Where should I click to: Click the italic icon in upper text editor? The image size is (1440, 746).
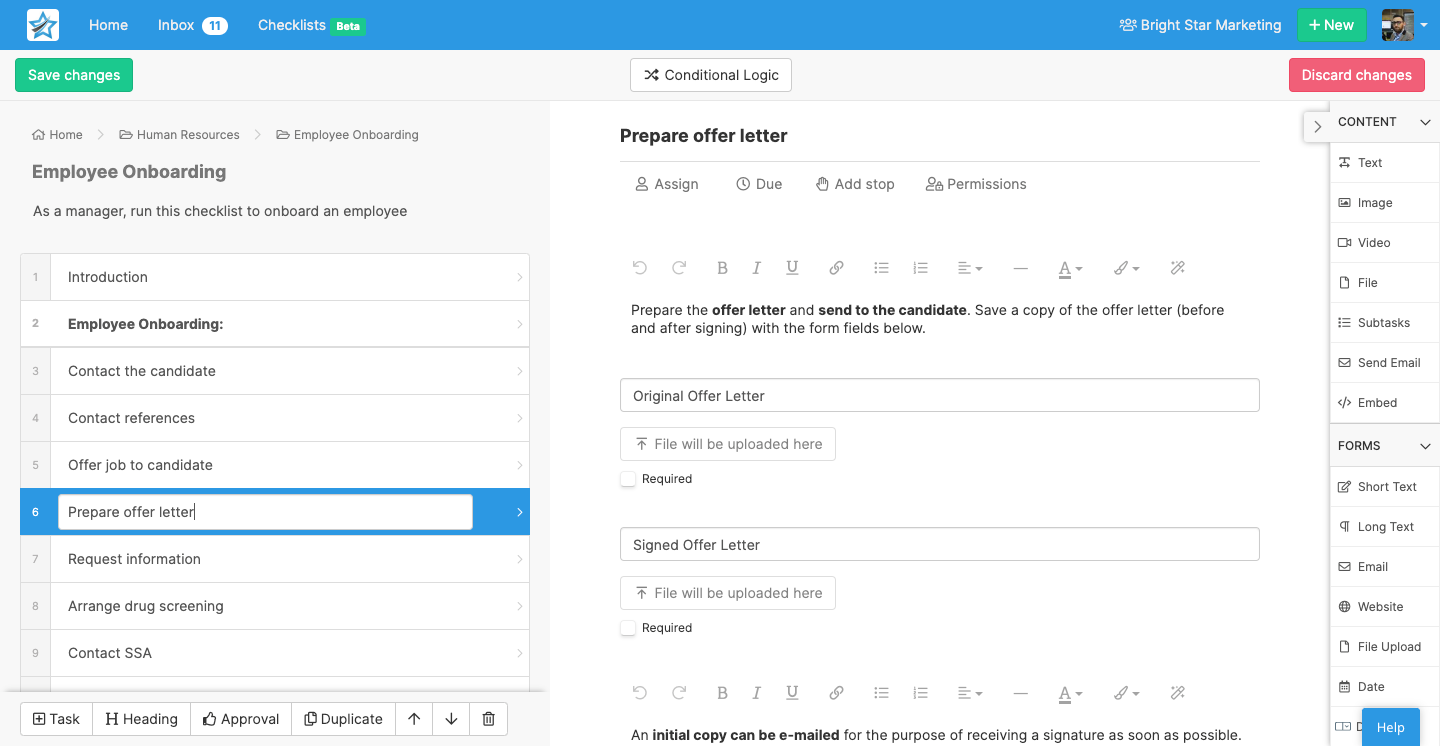tap(756, 268)
